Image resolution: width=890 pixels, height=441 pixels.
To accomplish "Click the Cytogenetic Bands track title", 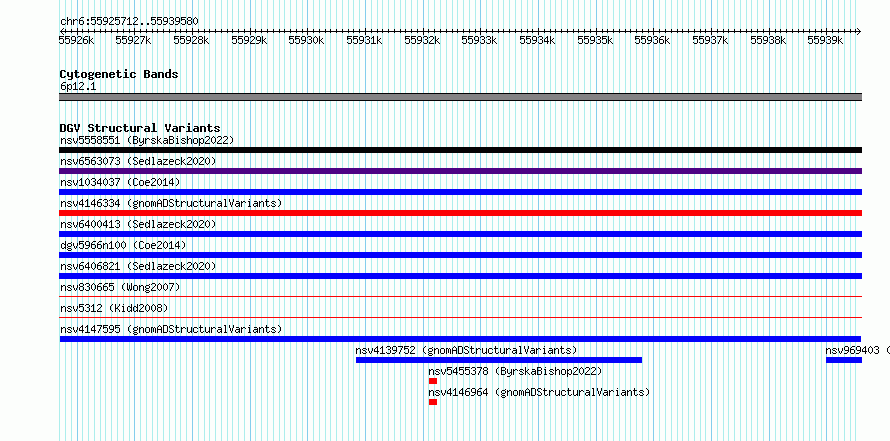I will pos(119,74).
